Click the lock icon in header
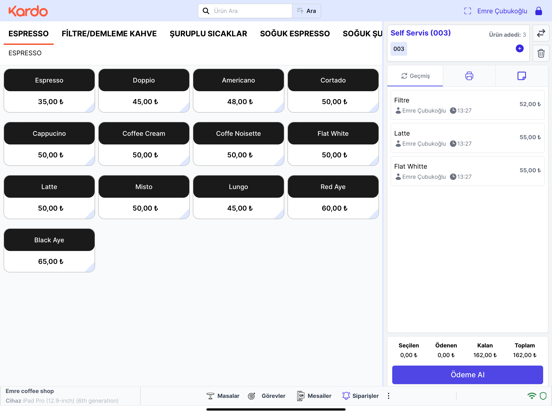 [539, 11]
